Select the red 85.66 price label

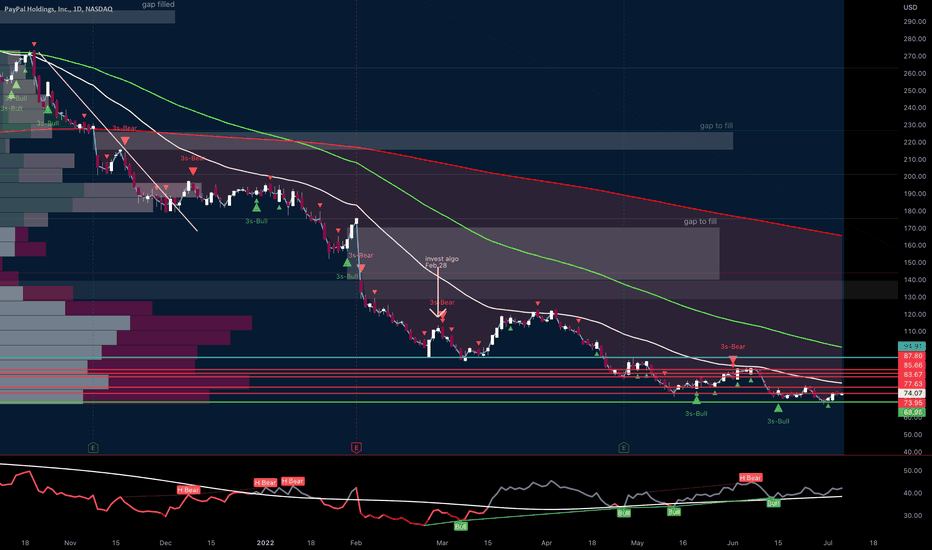pyautogui.click(x=911, y=365)
